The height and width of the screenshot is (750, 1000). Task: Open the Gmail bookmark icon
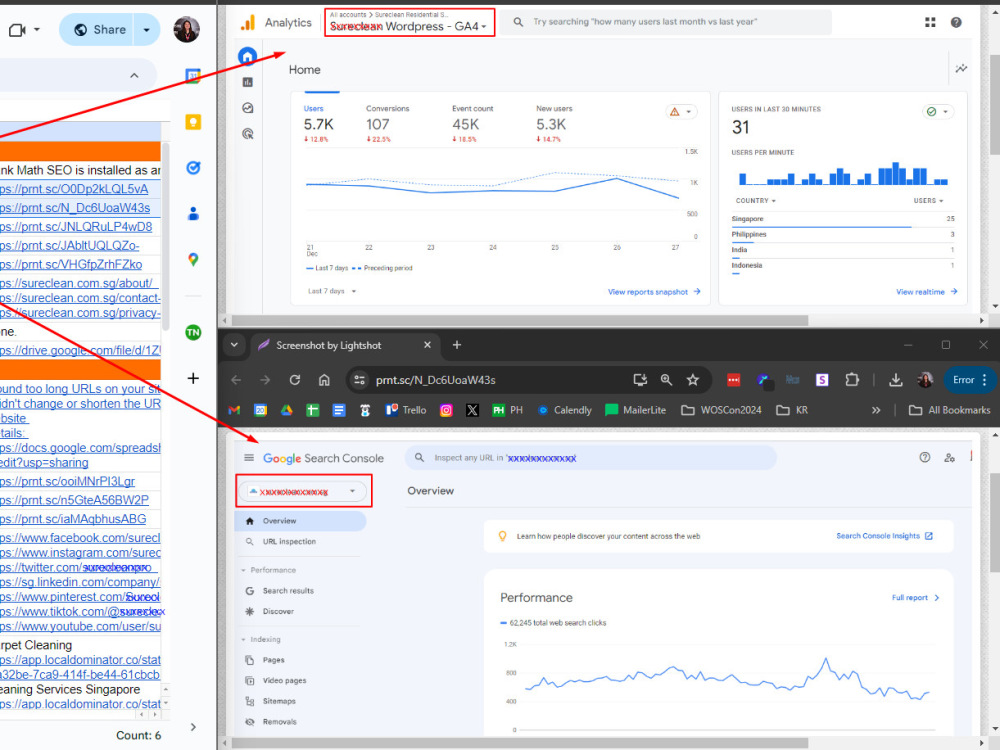click(x=234, y=410)
